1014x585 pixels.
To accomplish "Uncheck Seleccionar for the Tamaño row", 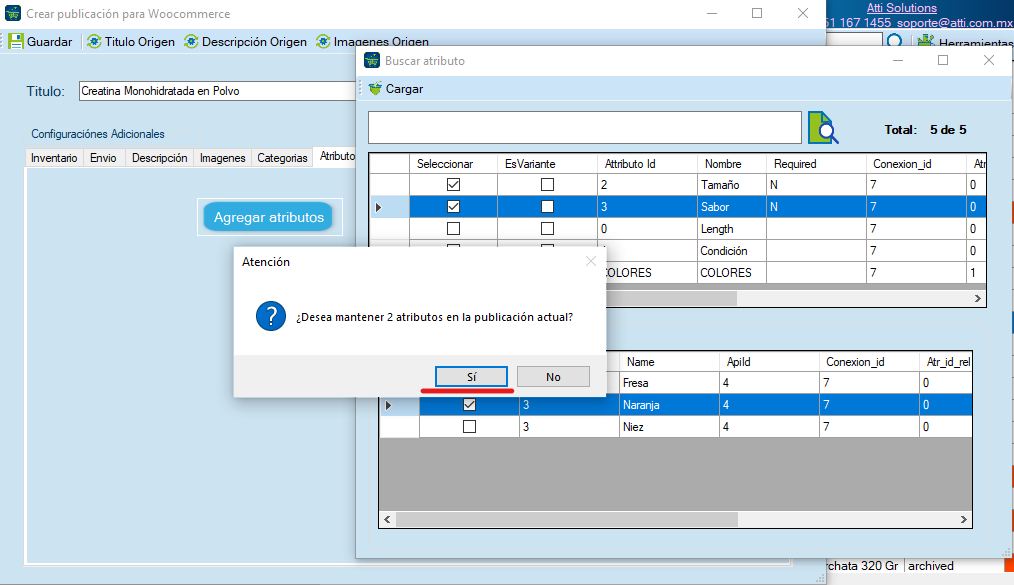I will click(x=453, y=185).
